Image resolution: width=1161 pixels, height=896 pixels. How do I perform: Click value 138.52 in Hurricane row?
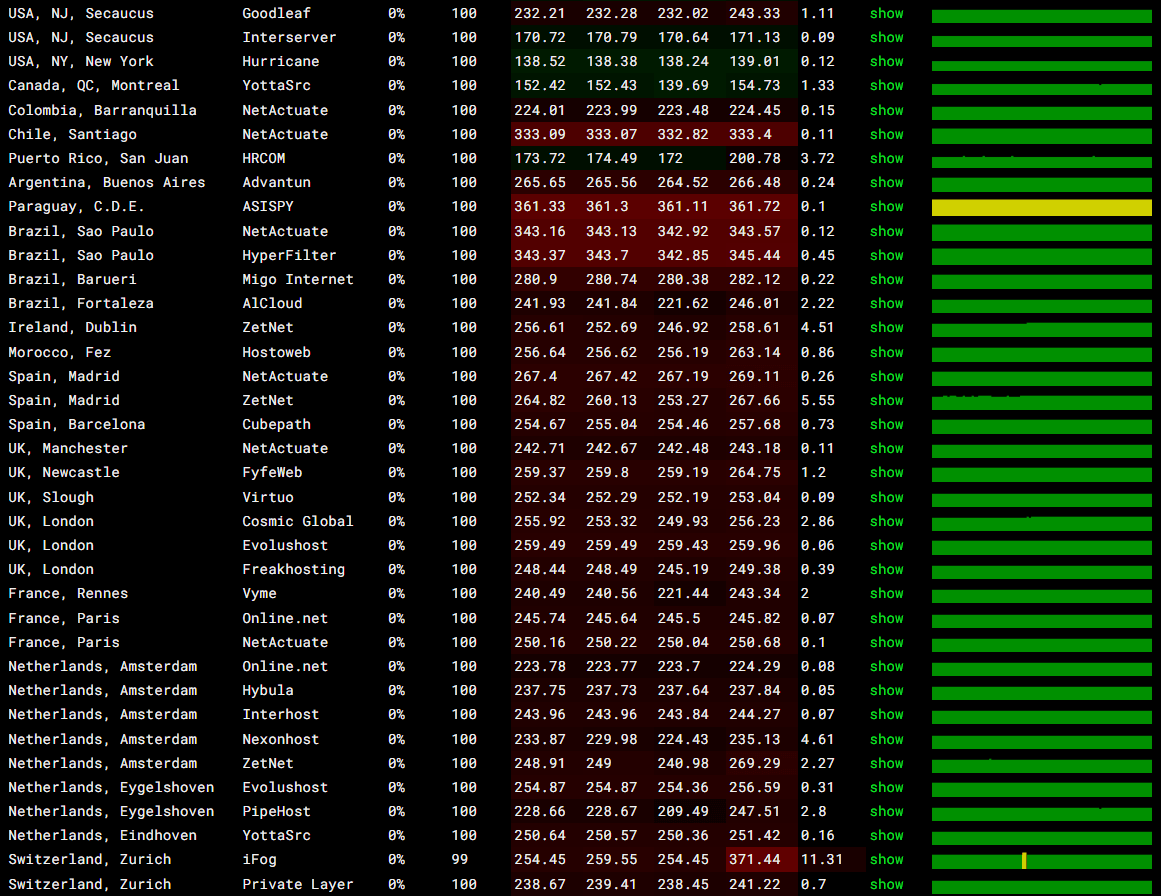[x=540, y=61]
